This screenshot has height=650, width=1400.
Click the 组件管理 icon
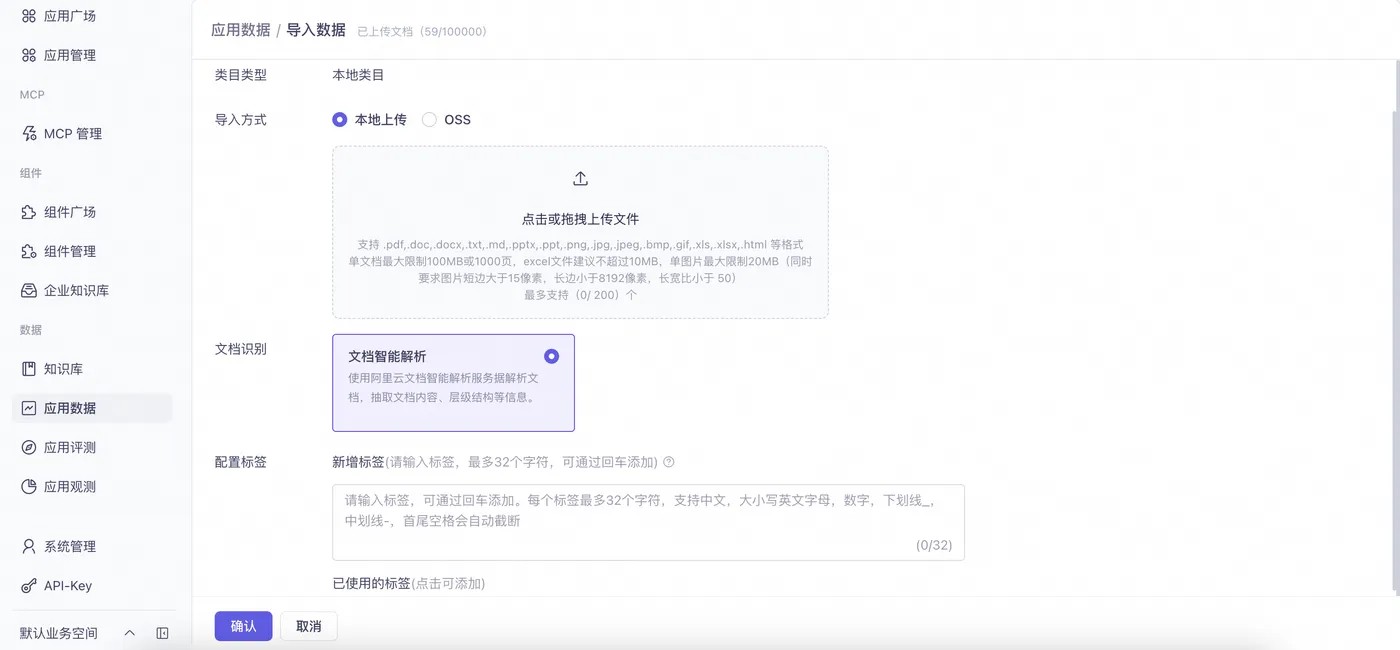pos(29,251)
